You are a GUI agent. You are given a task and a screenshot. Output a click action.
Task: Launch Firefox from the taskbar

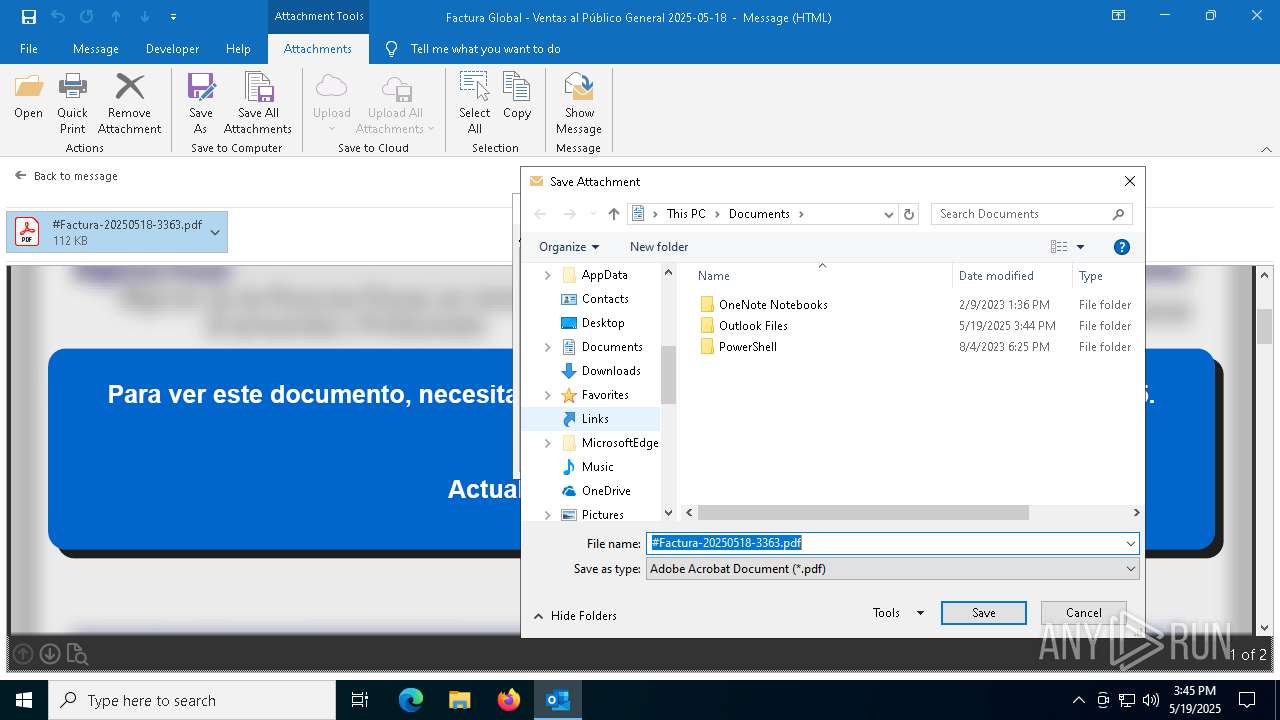[x=509, y=700]
